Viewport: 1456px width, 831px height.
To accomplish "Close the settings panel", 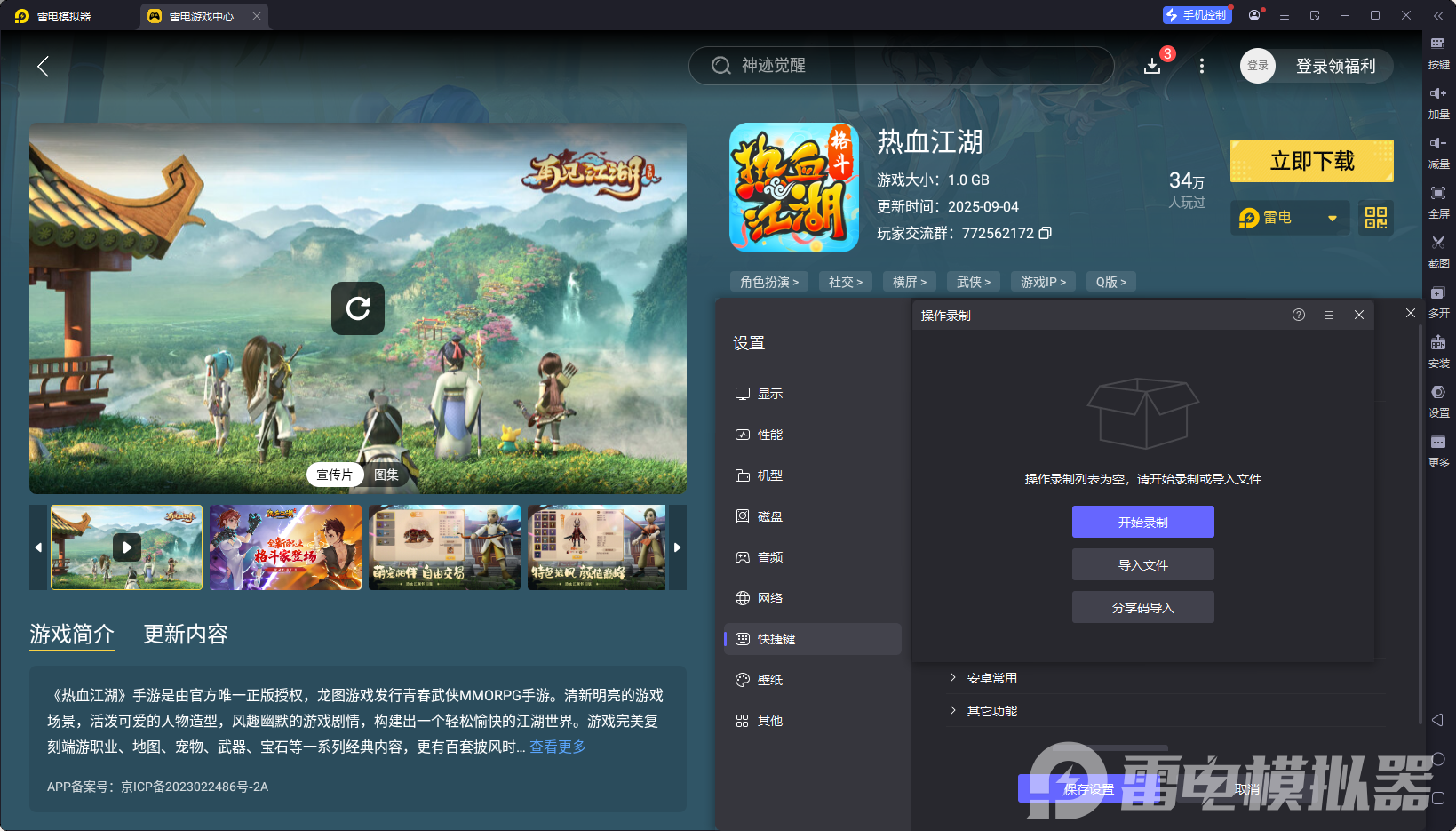I will (x=1411, y=313).
